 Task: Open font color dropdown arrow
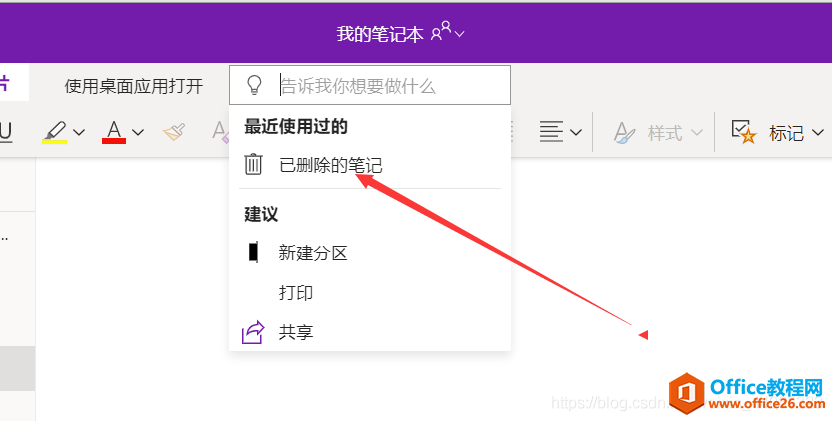click(137, 132)
